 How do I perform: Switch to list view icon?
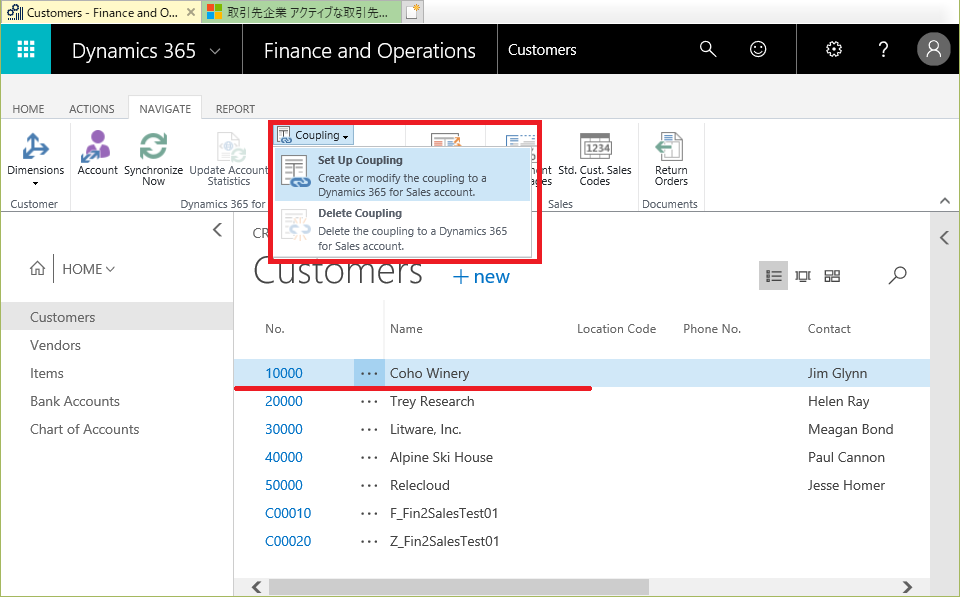click(x=773, y=276)
